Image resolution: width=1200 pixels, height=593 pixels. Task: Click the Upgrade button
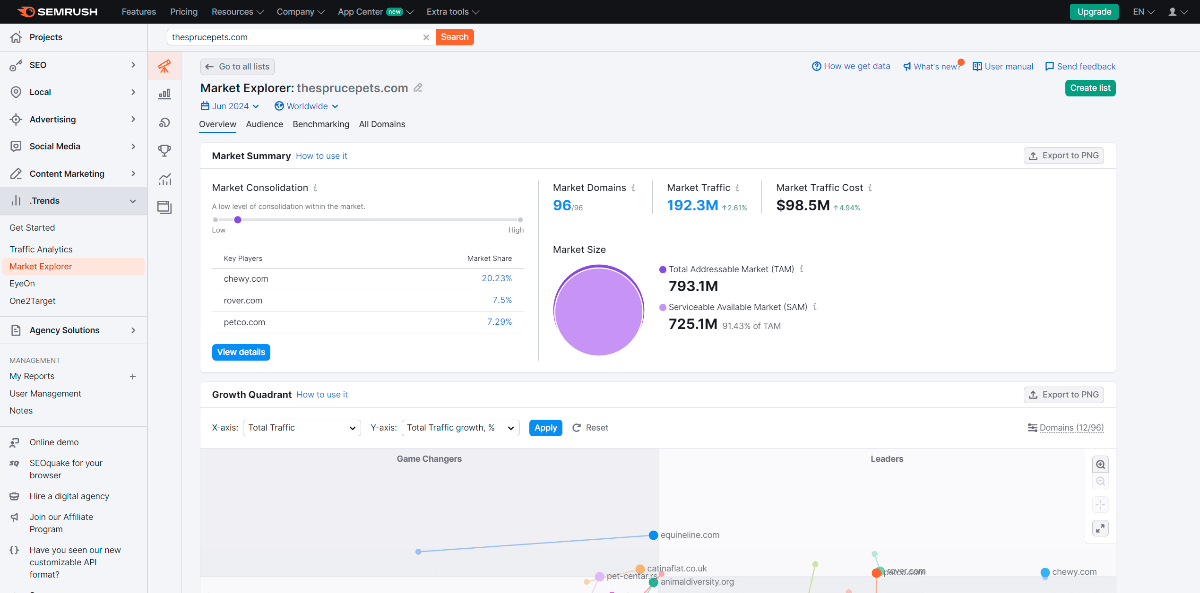[x=1094, y=12]
